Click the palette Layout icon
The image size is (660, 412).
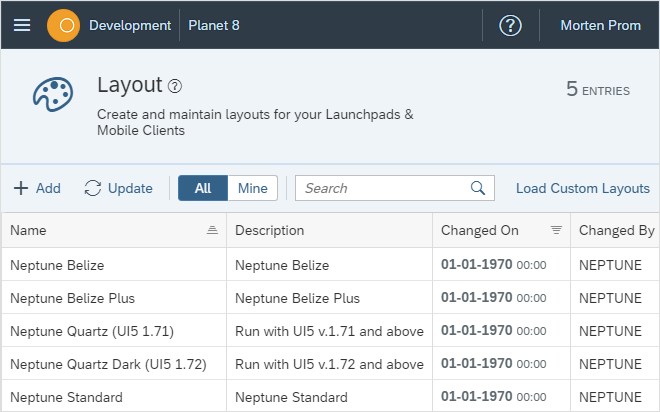[53, 94]
